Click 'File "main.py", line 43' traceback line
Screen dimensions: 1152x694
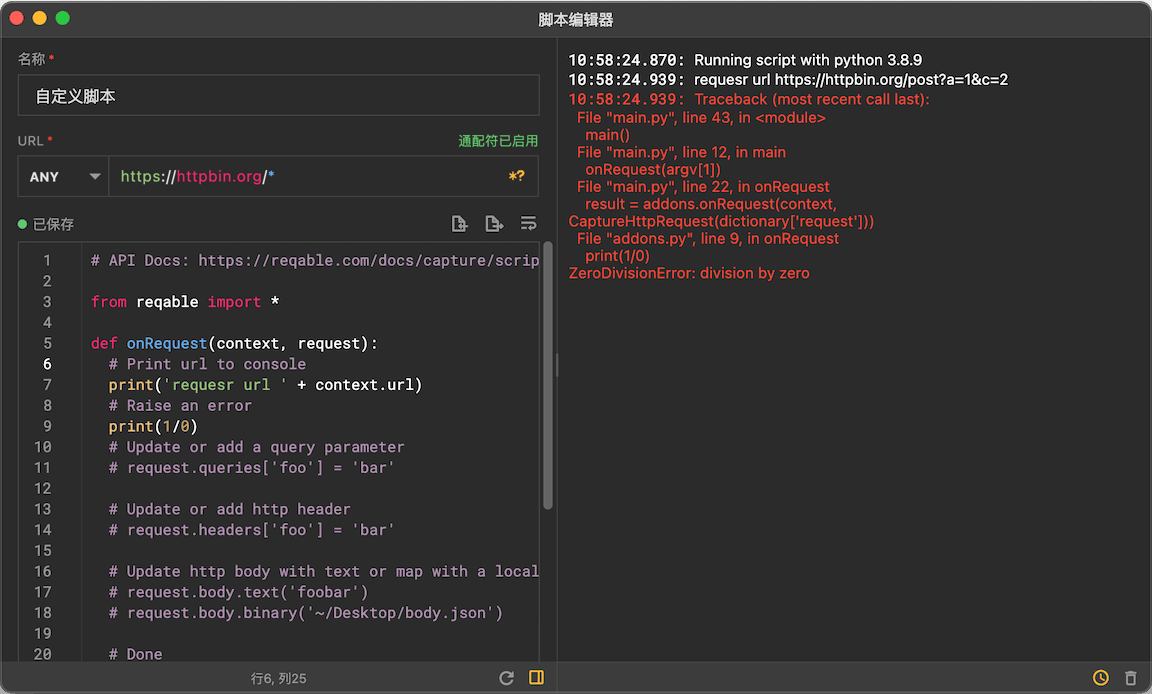(702, 118)
